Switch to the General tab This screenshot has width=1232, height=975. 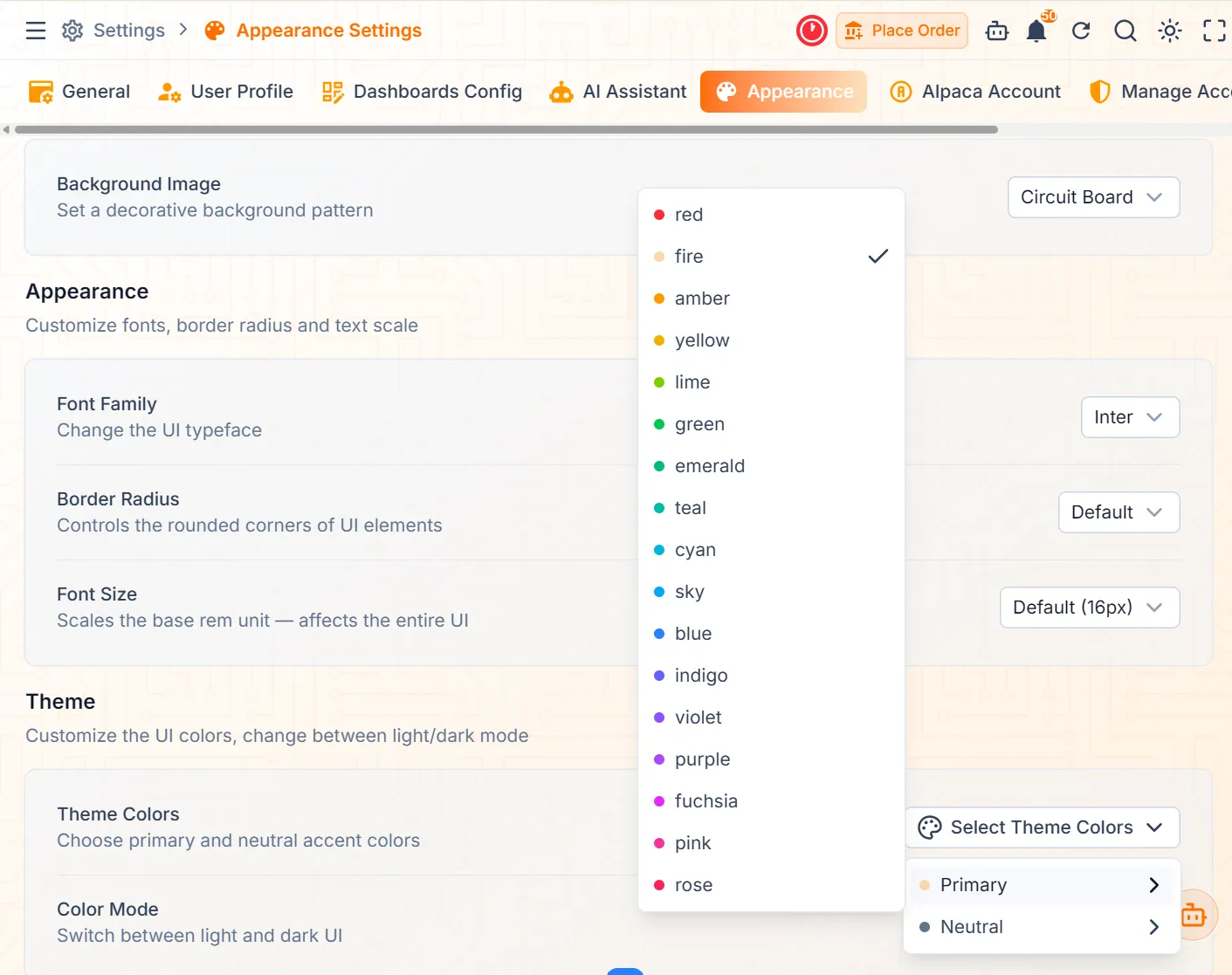(x=79, y=92)
